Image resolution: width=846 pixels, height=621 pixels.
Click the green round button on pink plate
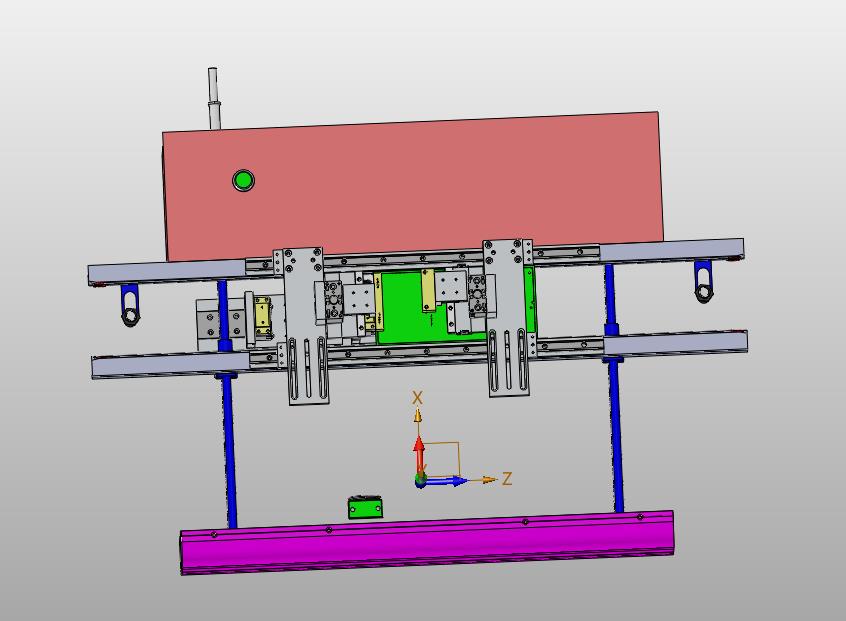point(243,180)
